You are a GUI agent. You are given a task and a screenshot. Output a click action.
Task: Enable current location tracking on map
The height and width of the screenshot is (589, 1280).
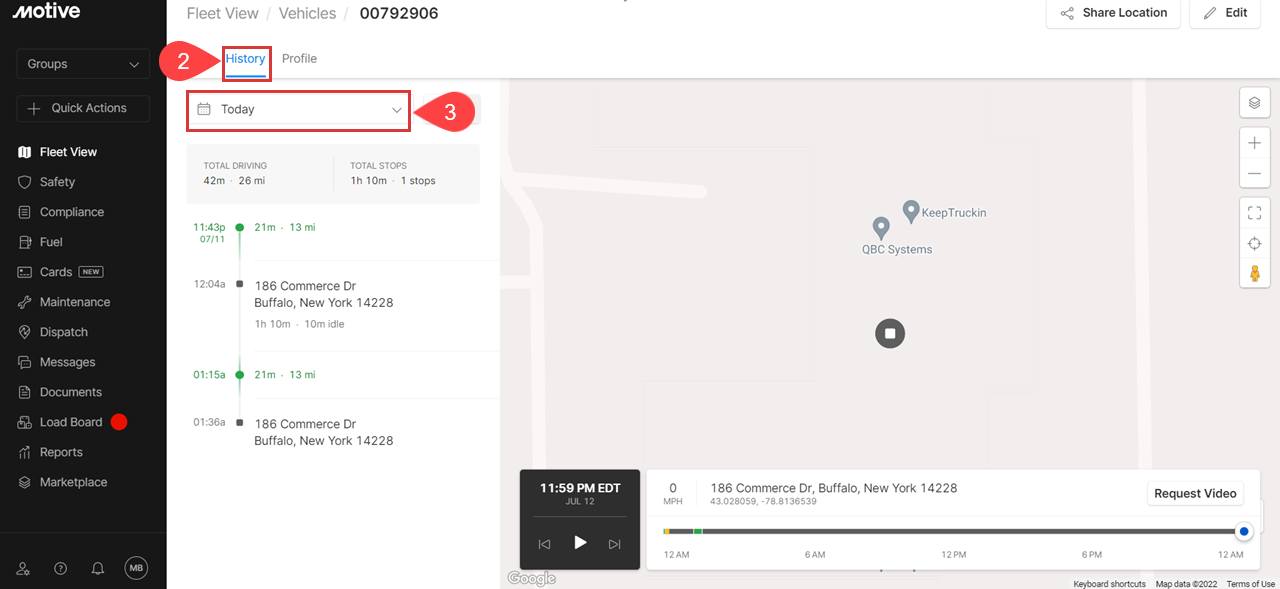tap(1254, 242)
